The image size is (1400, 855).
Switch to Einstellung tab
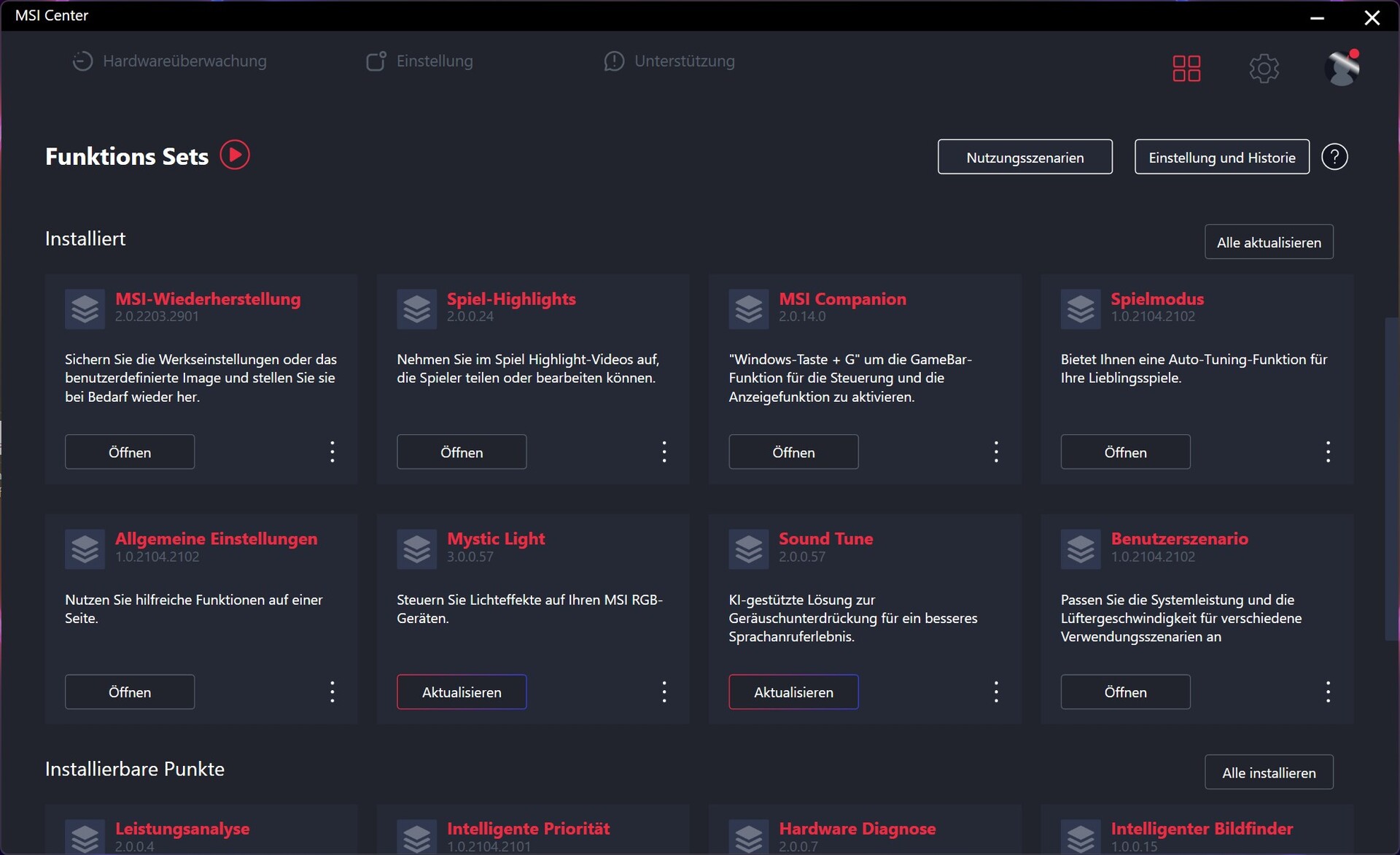point(419,61)
